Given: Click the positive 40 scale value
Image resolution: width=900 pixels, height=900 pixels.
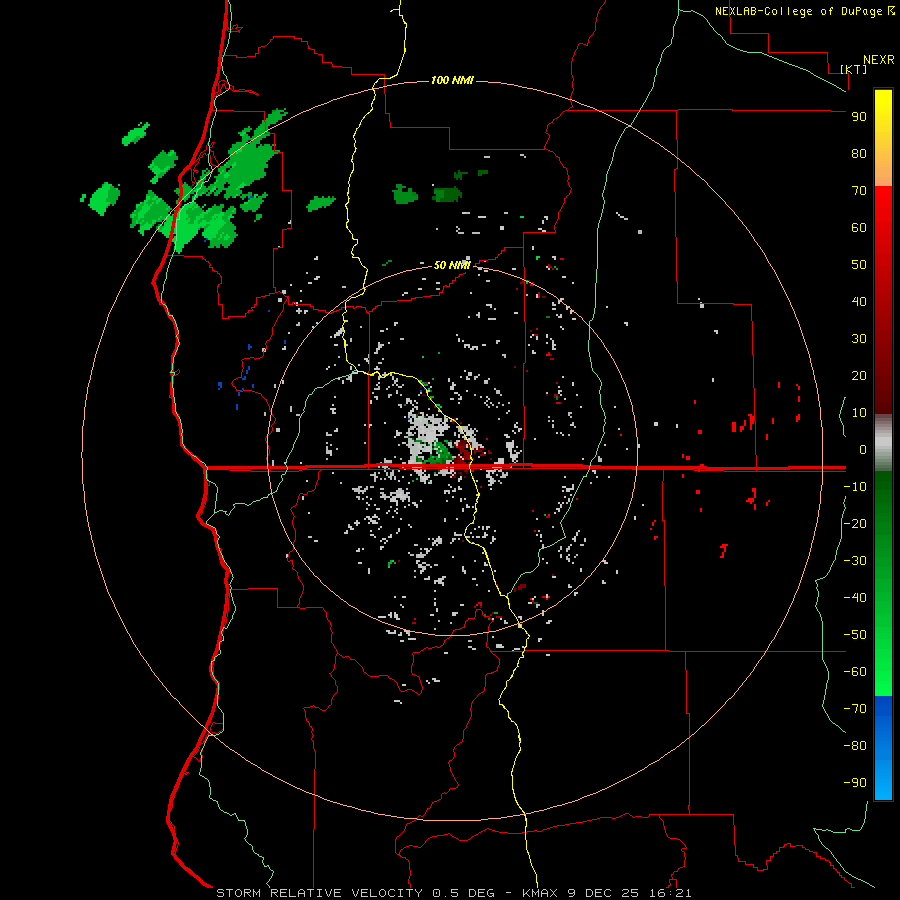Looking at the screenshot, I should [859, 302].
